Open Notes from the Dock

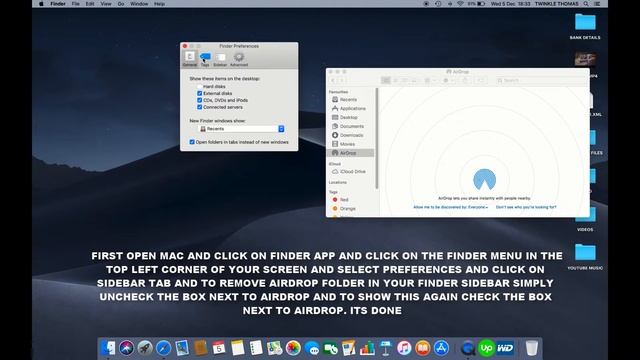tap(238, 348)
